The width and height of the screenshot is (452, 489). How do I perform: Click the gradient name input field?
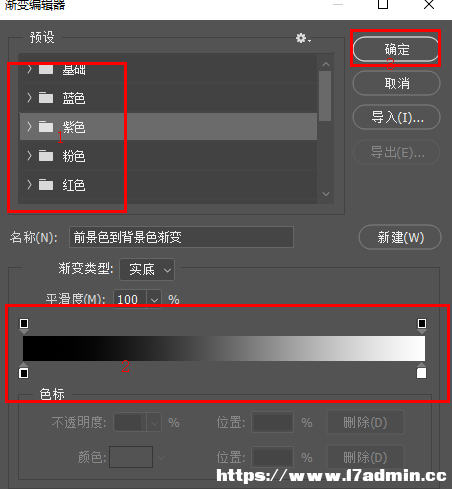tap(181, 237)
